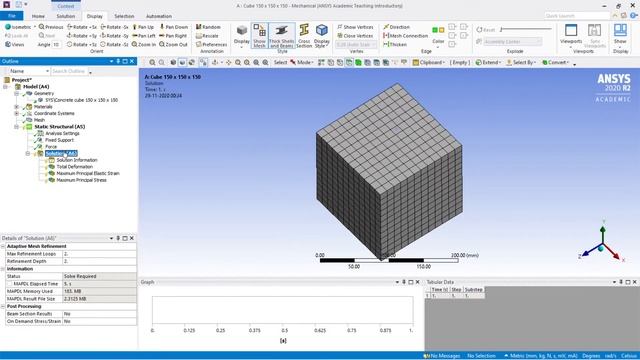The height and width of the screenshot is (360, 640).
Task: Open annotation Preferences
Action: click(211, 44)
